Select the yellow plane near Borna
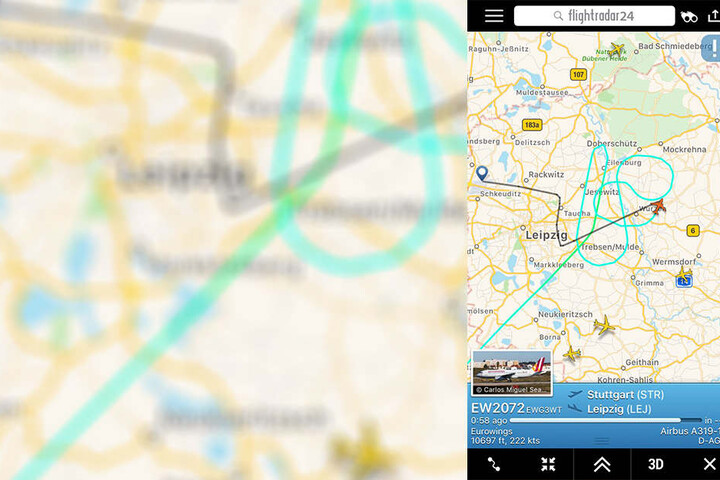 pos(572,353)
